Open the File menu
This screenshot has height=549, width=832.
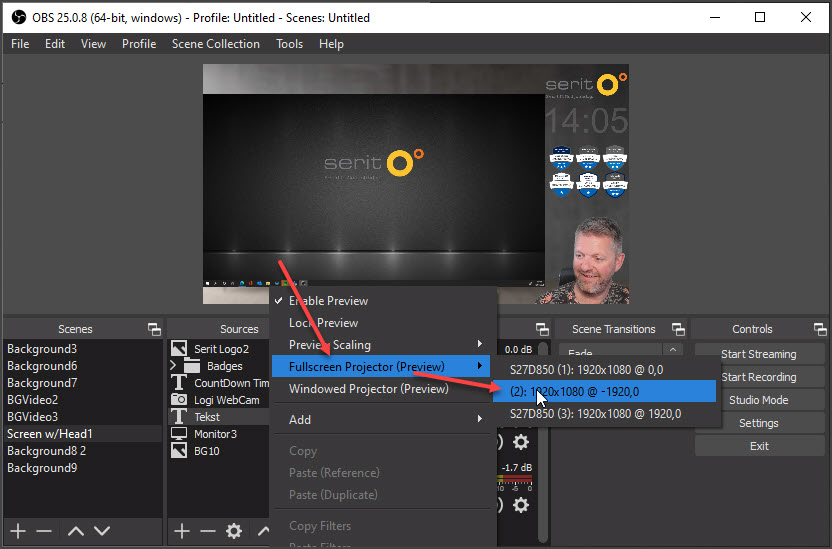(20, 44)
